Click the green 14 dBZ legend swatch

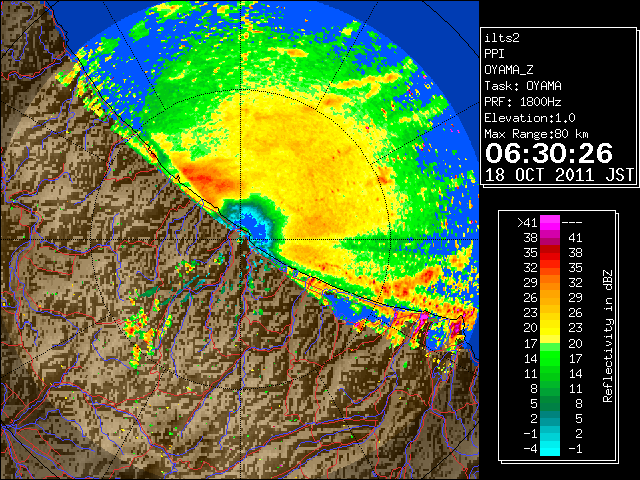(x=550, y=358)
